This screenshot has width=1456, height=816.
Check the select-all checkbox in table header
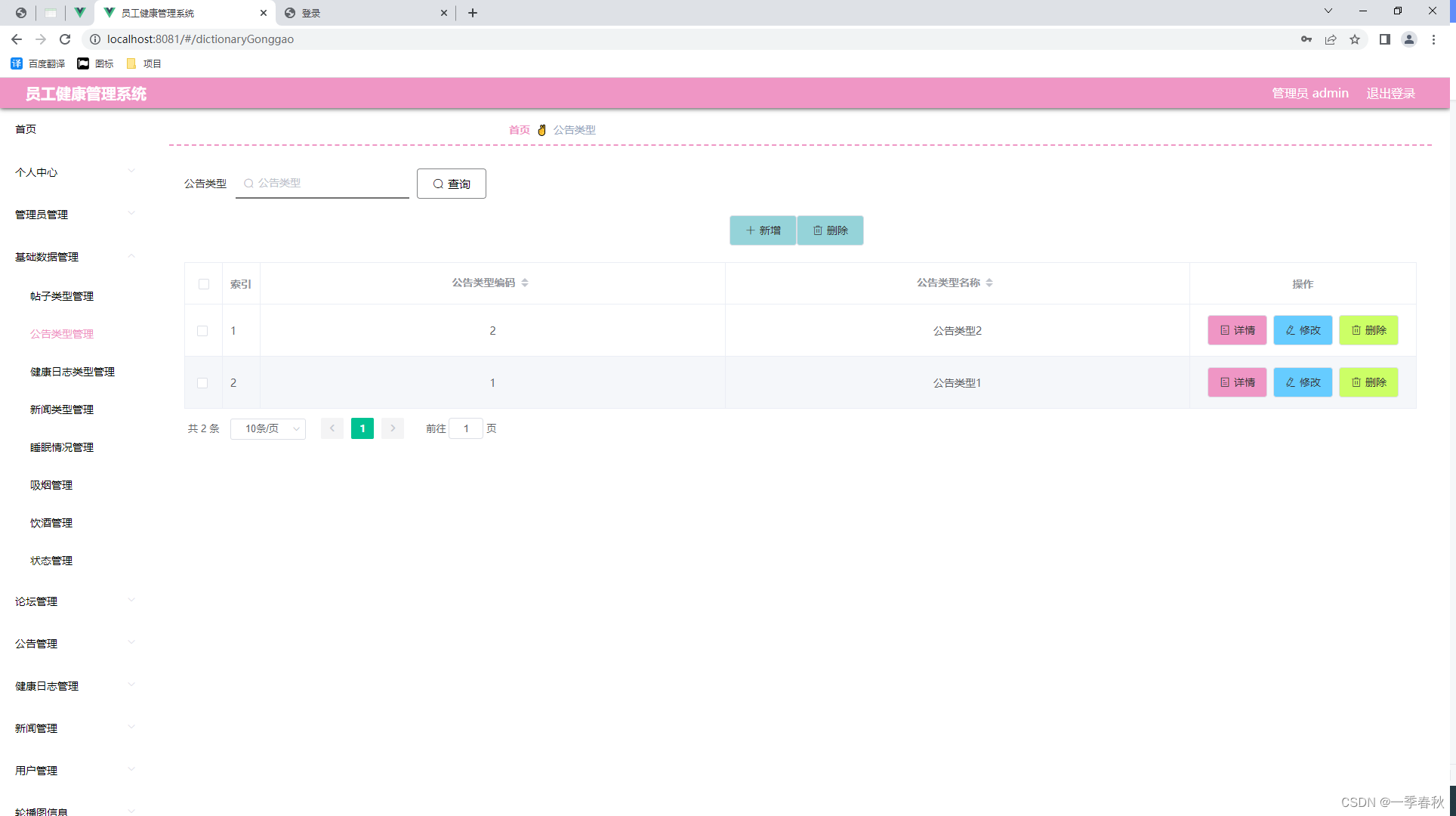pos(203,284)
